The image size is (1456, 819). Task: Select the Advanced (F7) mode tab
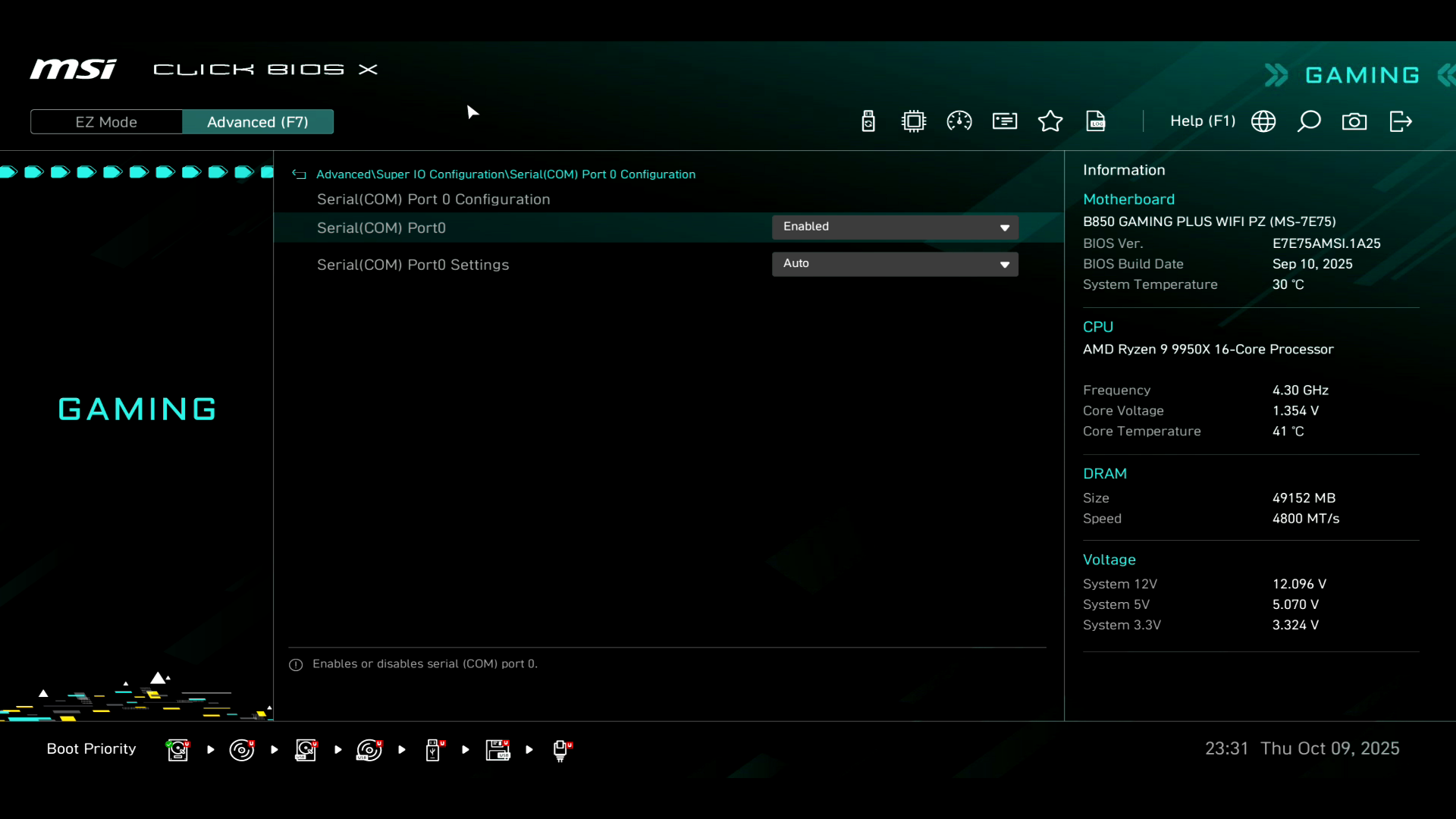pos(258,122)
